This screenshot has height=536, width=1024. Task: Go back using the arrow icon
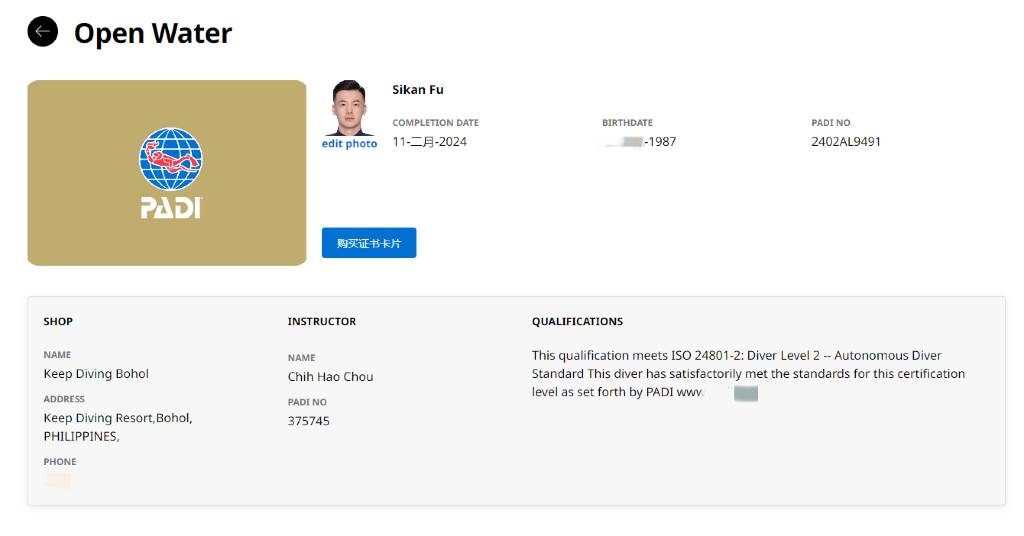[42, 31]
